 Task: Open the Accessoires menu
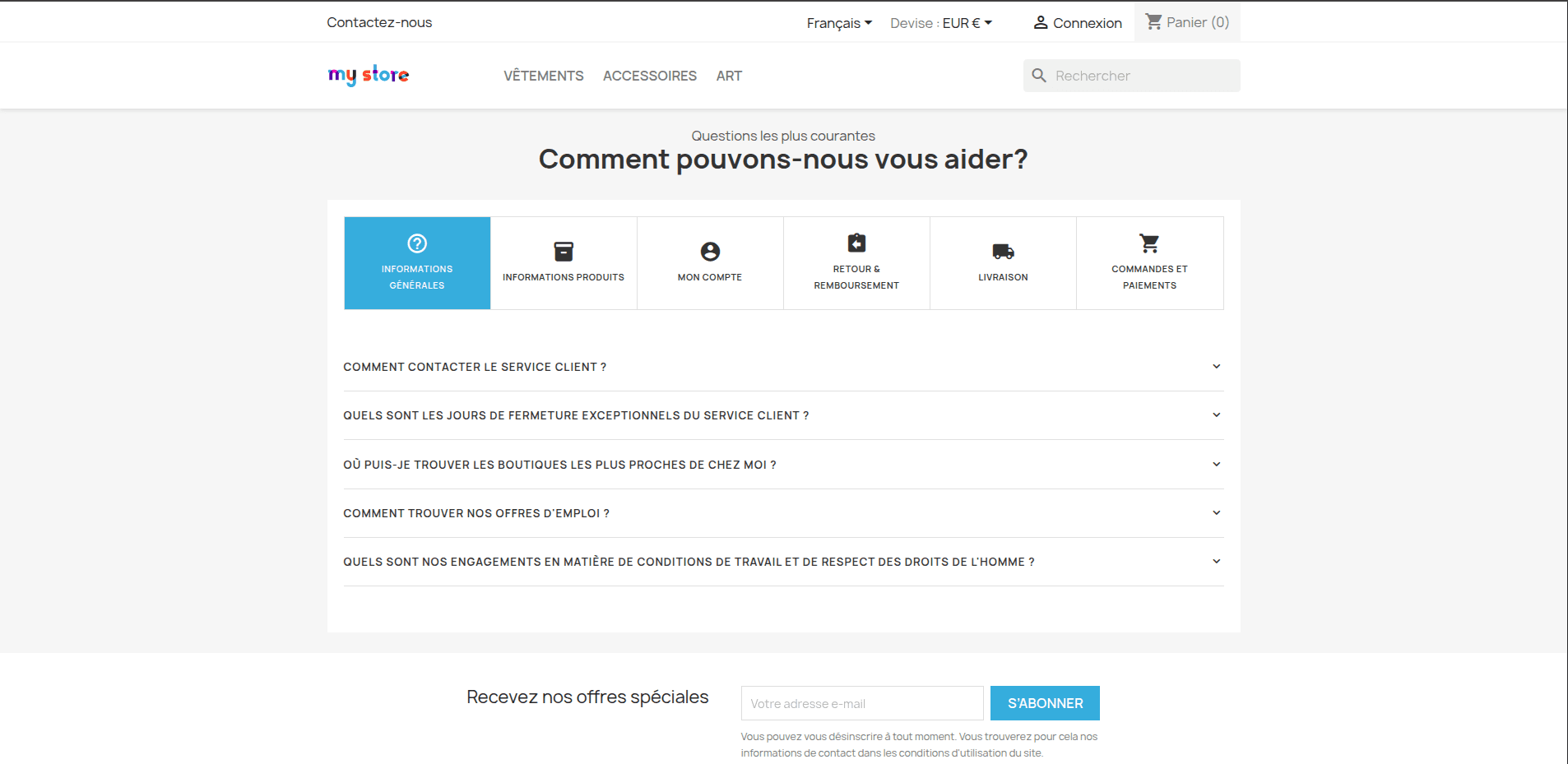pyautogui.click(x=649, y=75)
